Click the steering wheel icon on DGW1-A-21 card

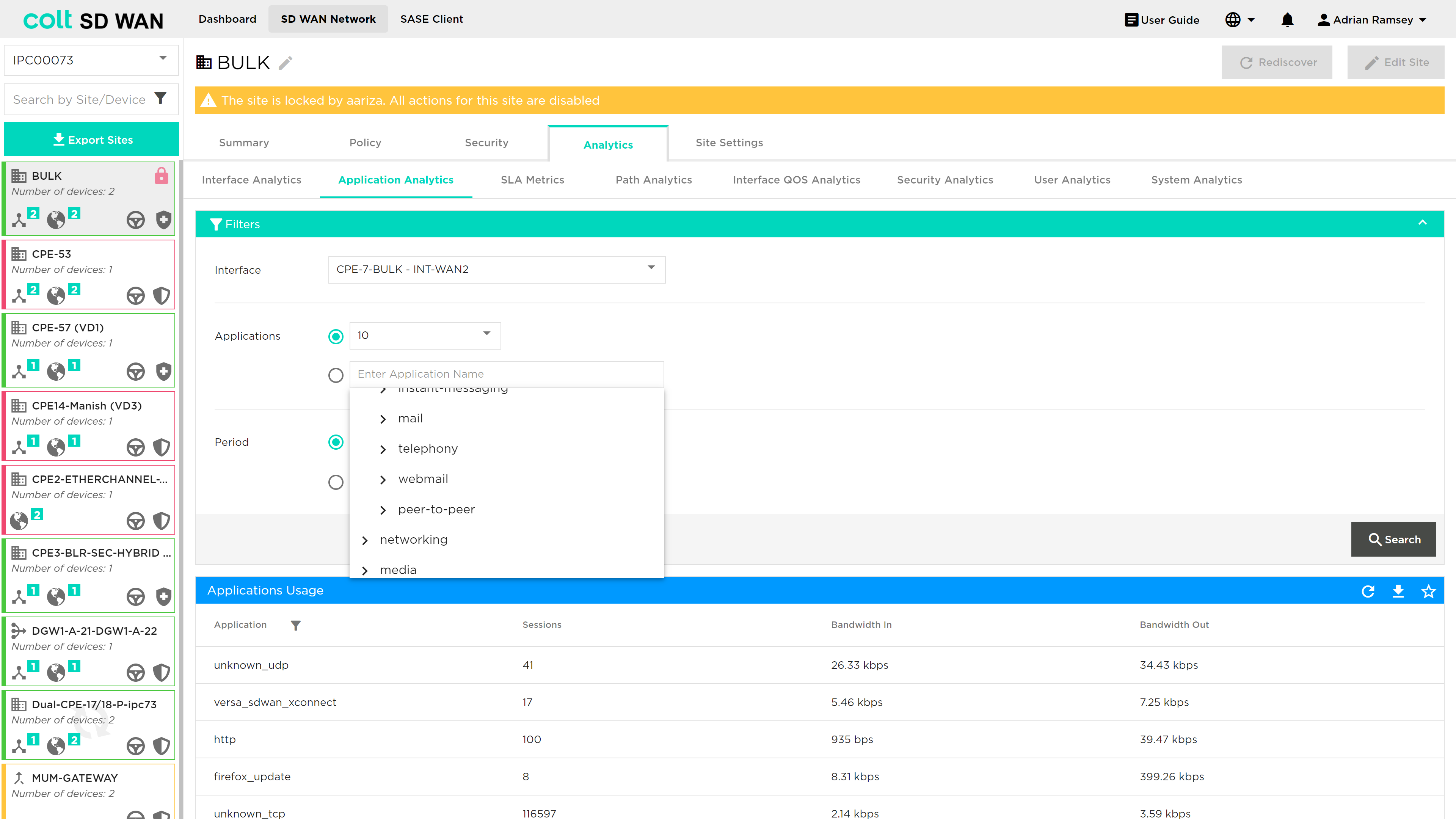click(x=136, y=672)
